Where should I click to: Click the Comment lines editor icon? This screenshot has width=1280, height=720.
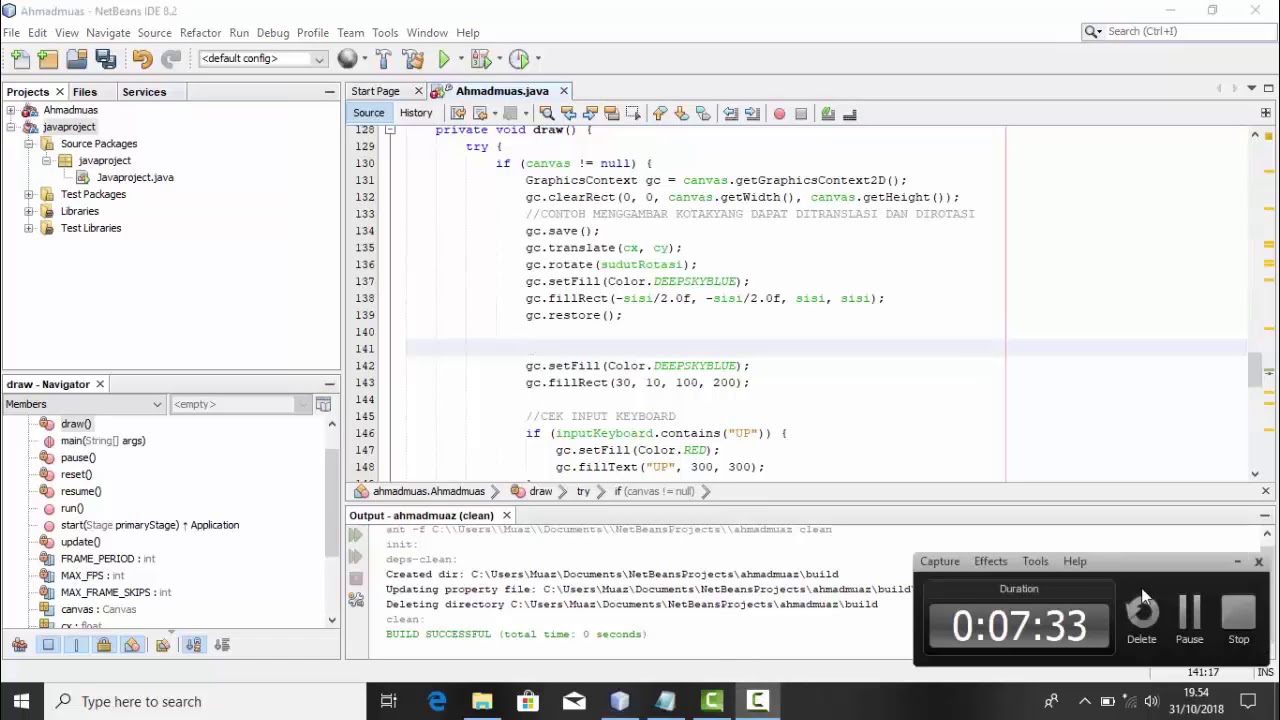[x=828, y=113]
